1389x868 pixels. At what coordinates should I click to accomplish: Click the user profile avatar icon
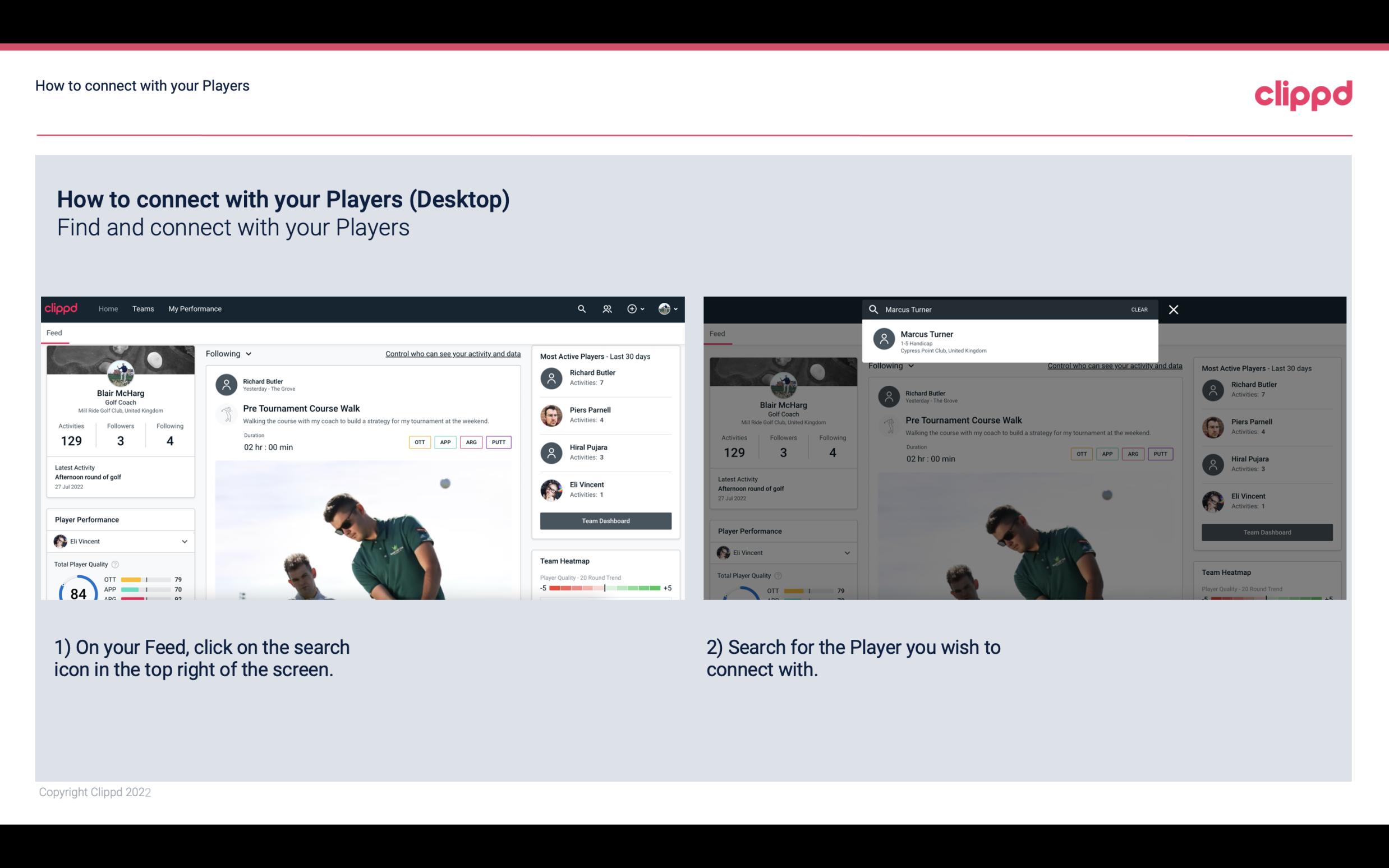click(665, 309)
